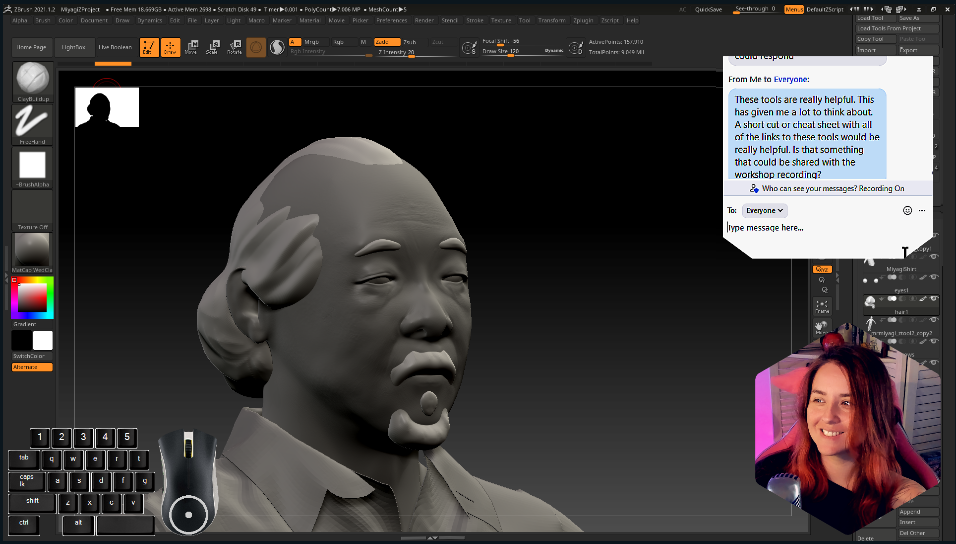Choose the Move transform tool
The image size is (956, 544).
pyautogui.click(x=191, y=47)
